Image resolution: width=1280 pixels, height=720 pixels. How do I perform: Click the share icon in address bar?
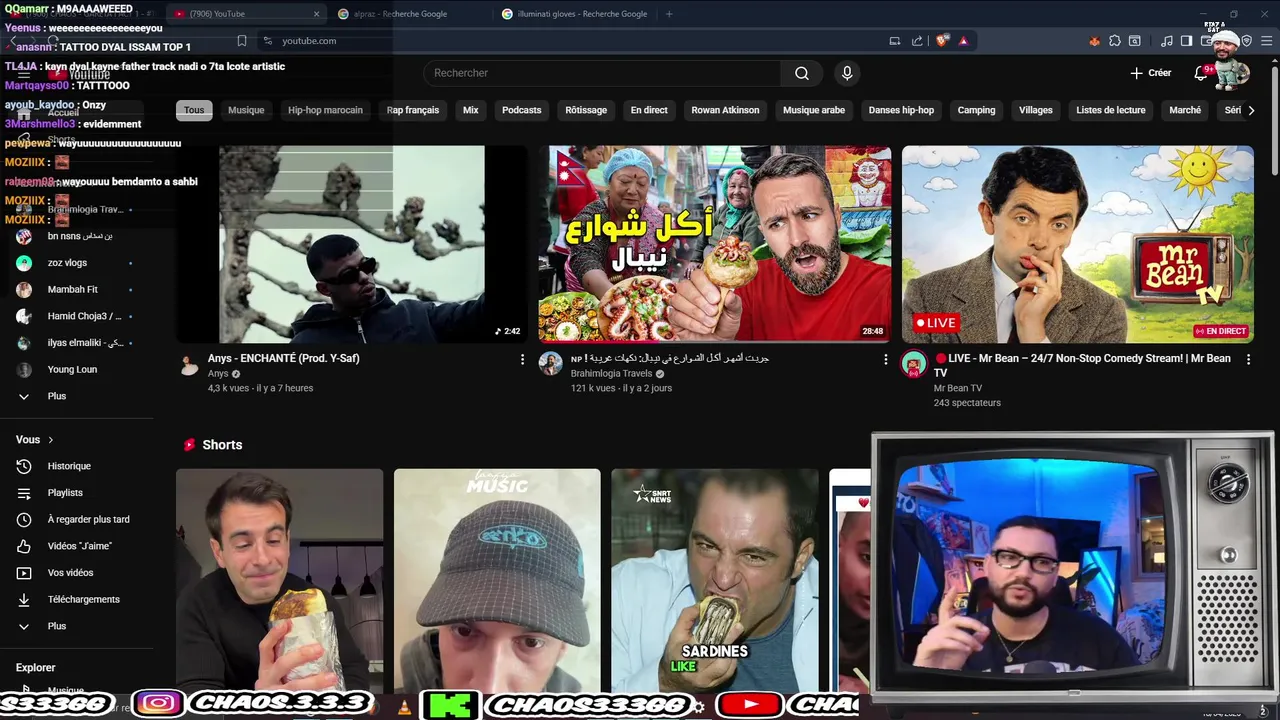pos(917,41)
